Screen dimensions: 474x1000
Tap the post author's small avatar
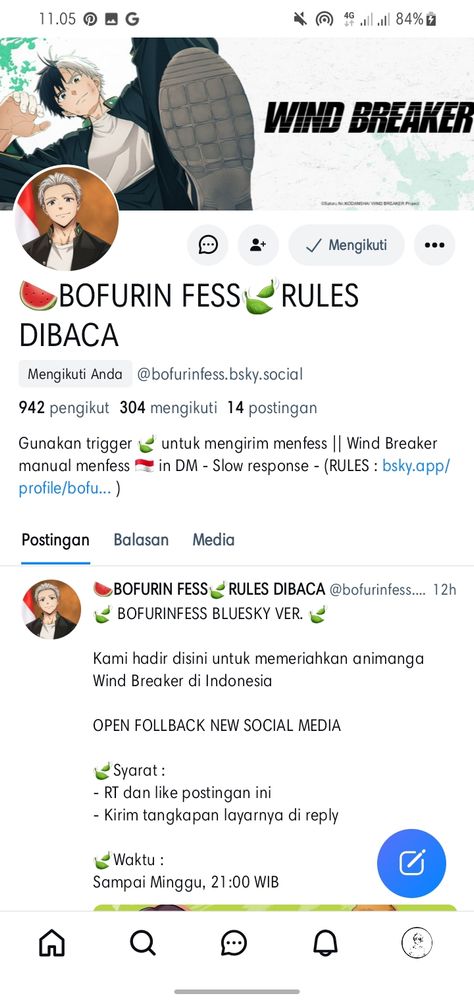click(x=52, y=609)
